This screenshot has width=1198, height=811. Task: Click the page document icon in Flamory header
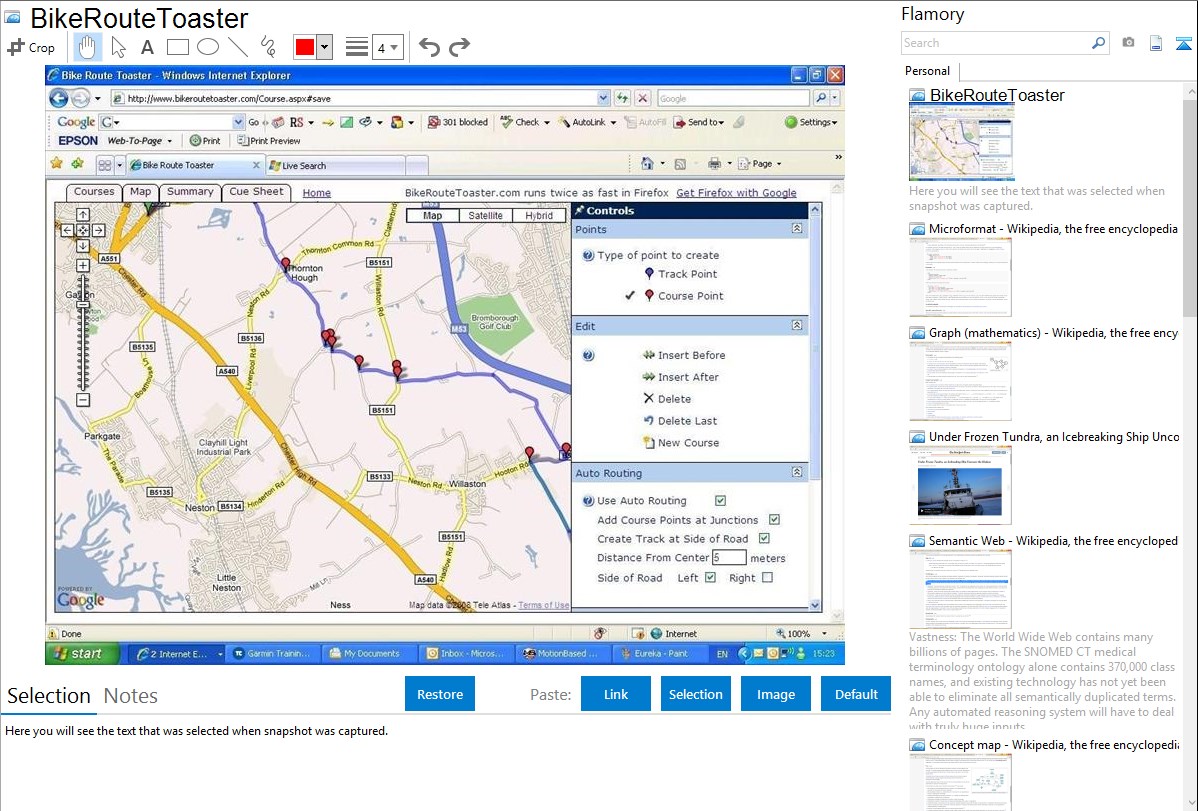(1156, 44)
